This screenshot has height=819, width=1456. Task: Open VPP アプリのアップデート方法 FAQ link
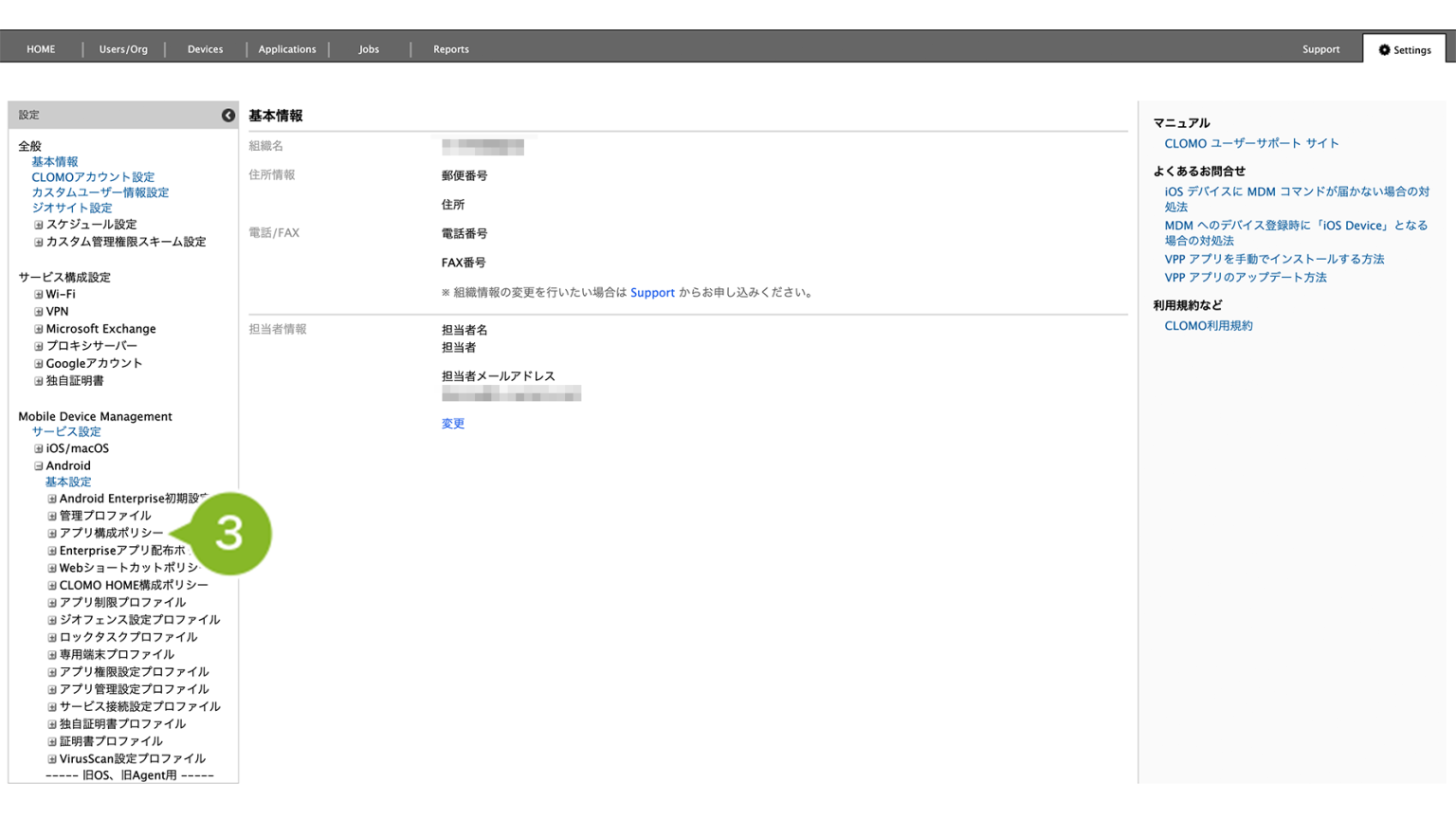point(1245,278)
